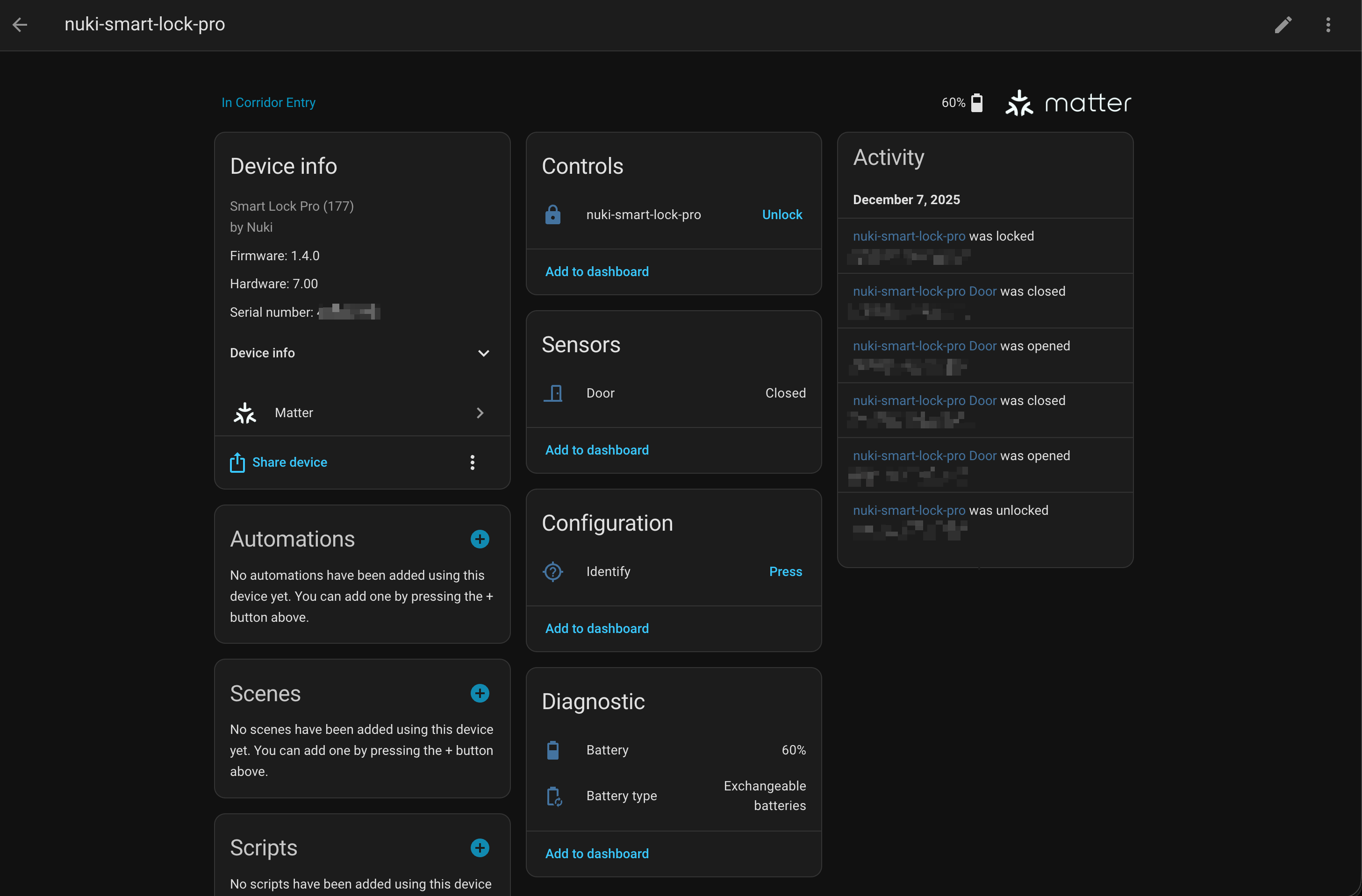Click Share device
Screen dimensions: 1362x896
(289, 462)
